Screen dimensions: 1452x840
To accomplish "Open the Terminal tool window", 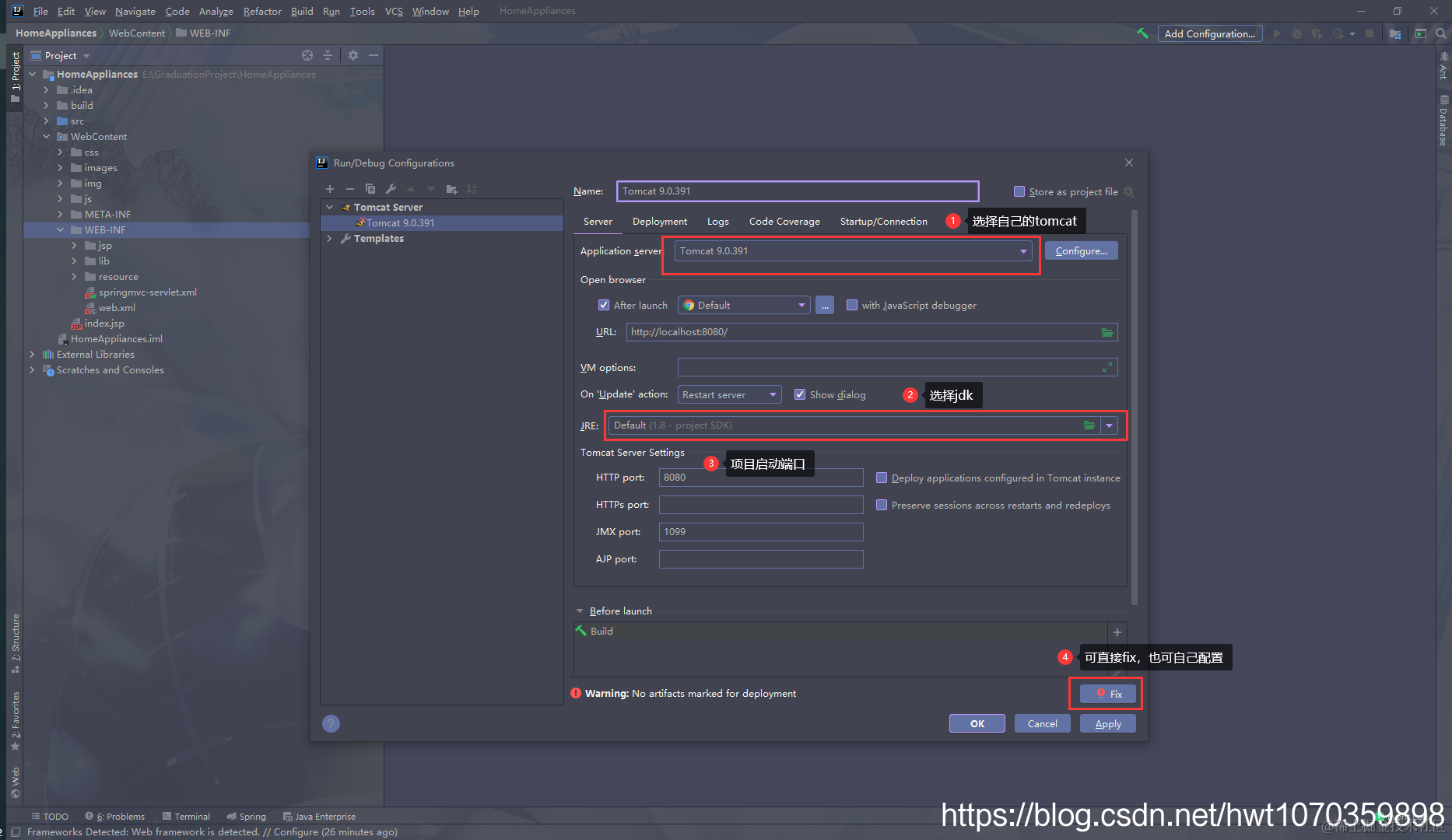I will [x=186, y=817].
